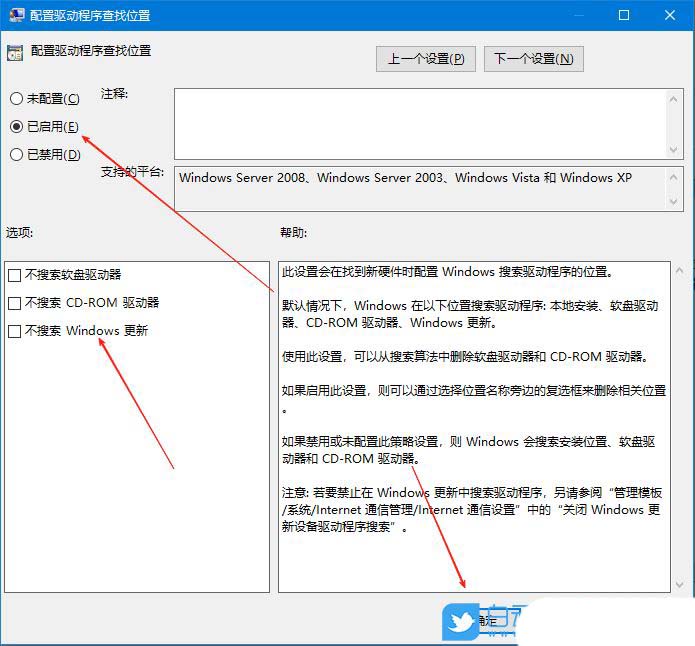Select the 已启用(E) radio button
The width and height of the screenshot is (695, 646).
point(16,127)
